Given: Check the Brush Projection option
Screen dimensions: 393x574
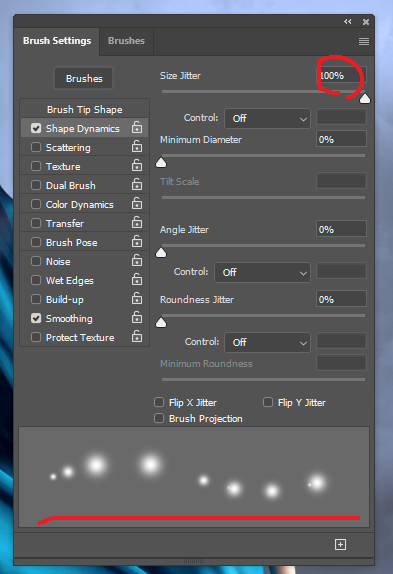Looking at the screenshot, I should 159,418.
